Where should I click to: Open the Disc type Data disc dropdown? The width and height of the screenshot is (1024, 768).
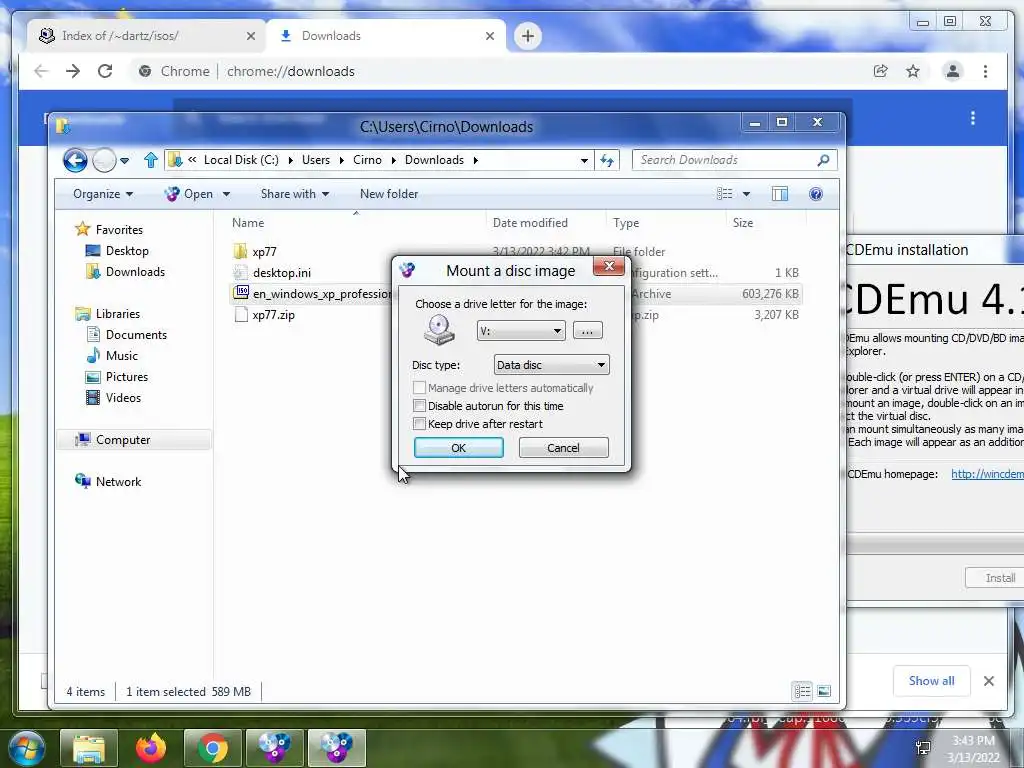pos(551,364)
